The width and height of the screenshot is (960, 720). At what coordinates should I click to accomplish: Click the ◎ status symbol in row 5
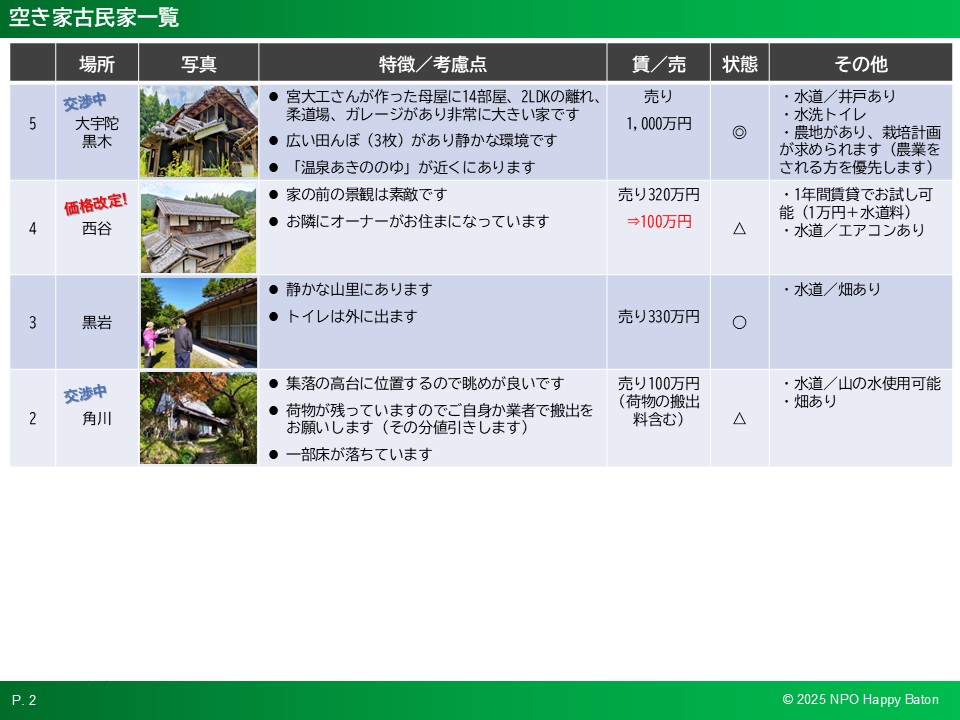click(x=739, y=132)
